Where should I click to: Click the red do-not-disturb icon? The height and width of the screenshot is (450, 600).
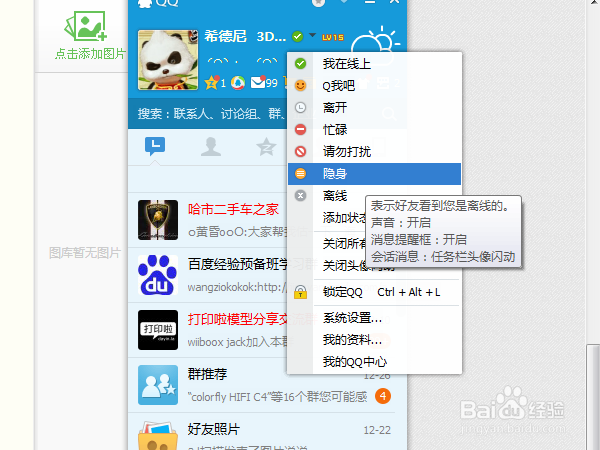coord(300,152)
